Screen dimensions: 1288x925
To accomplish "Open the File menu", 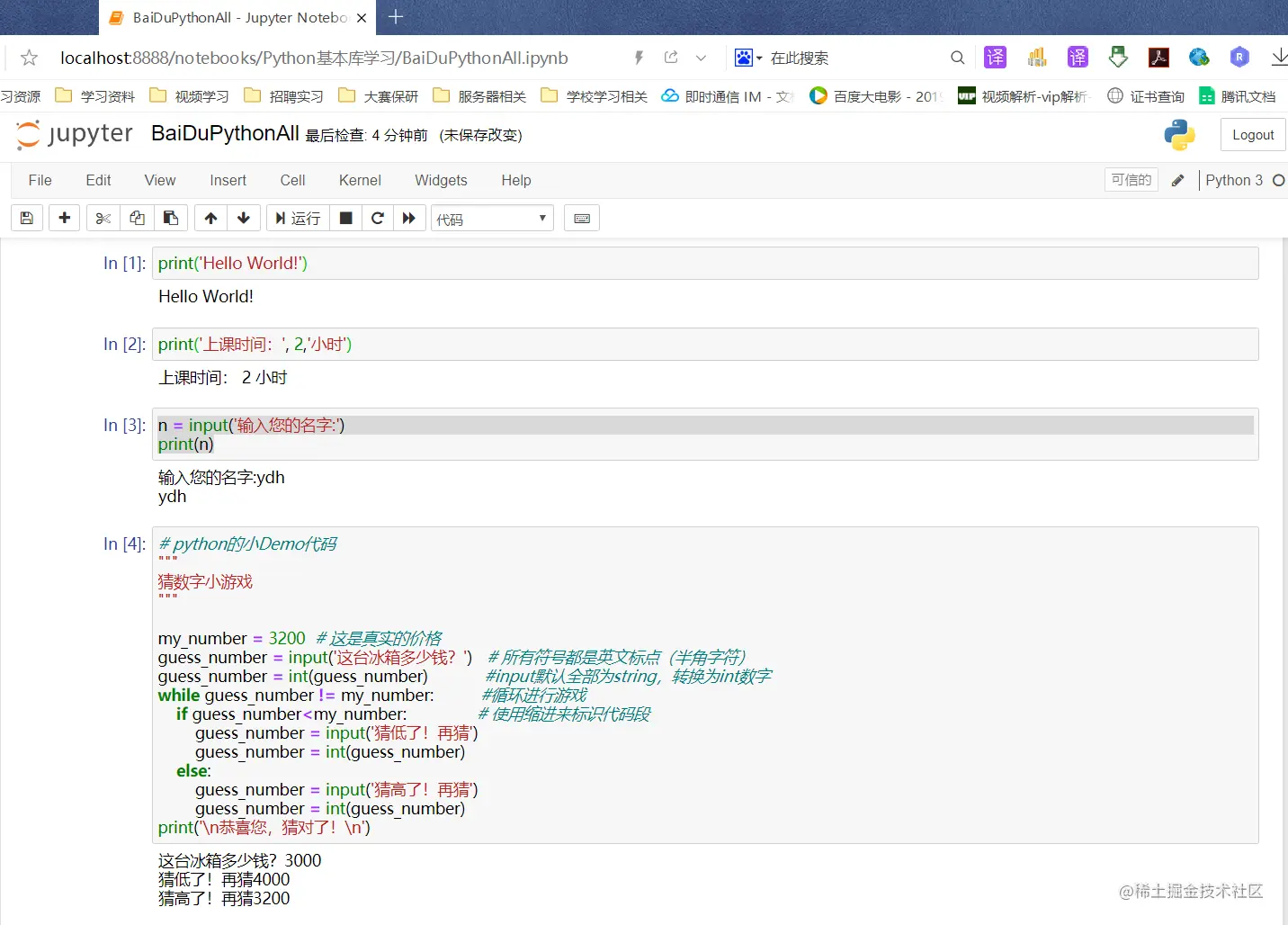I will pyautogui.click(x=40, y=180).
